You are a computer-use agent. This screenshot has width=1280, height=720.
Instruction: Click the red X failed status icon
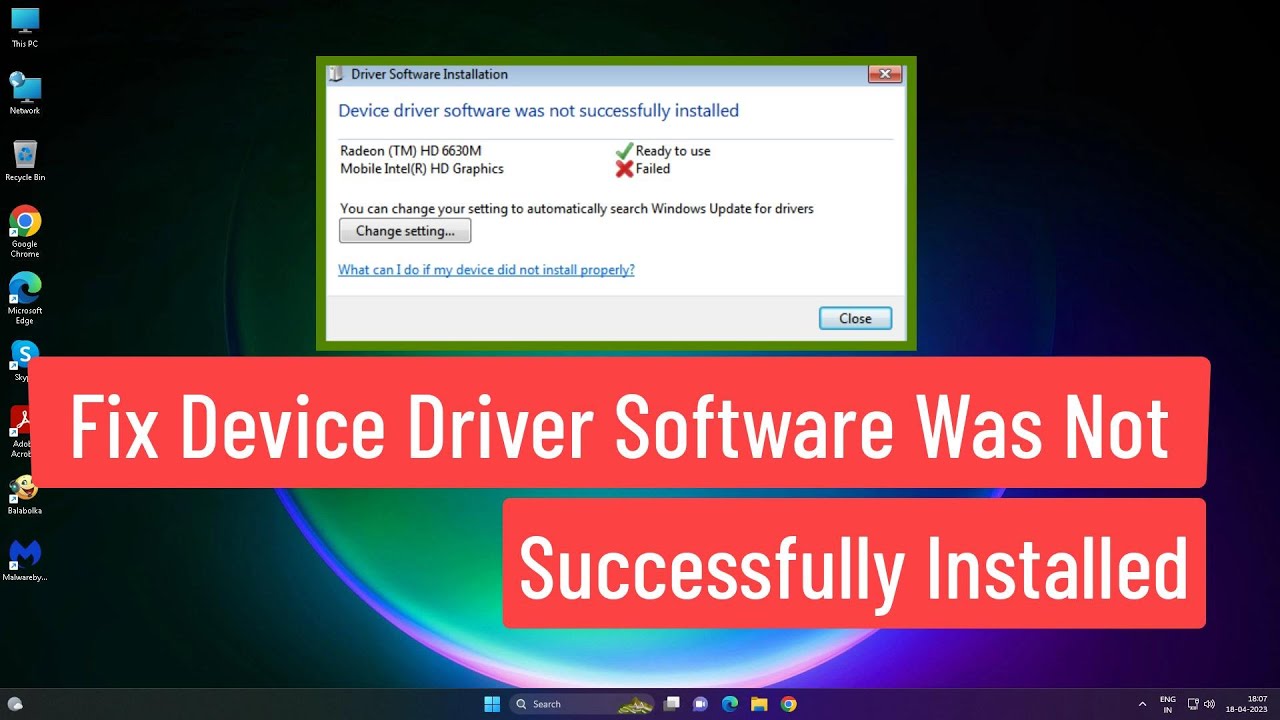pyautogui.click(x=624, y=169)
